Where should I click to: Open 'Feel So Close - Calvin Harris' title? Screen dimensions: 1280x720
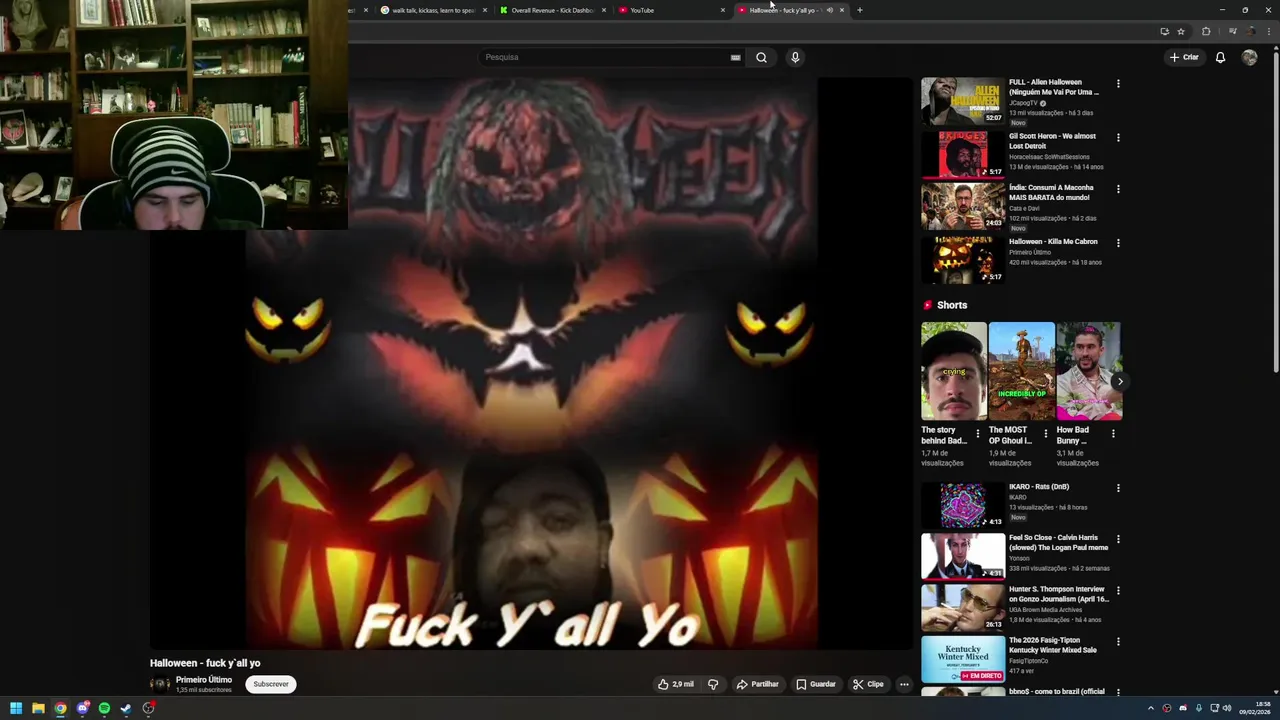1058,542
